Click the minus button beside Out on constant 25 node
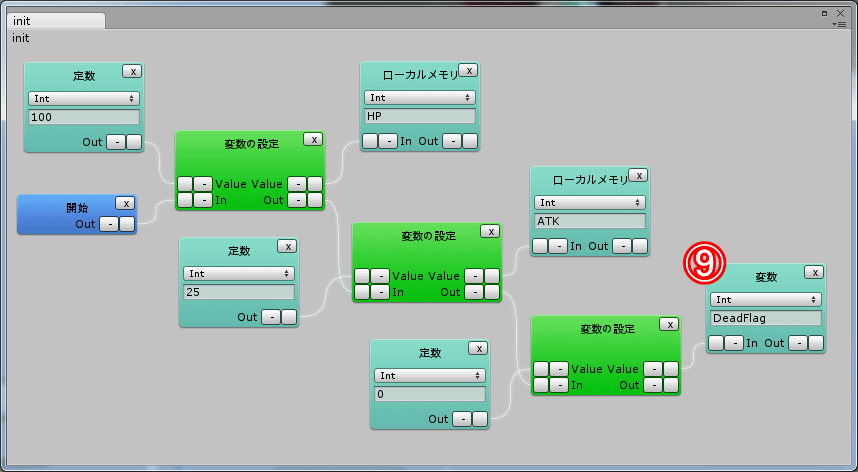The width and height of the screenshot is (858, 472). point(271,317)
